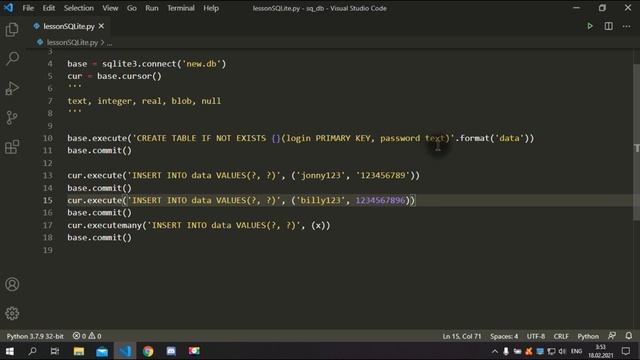
Task: Click lessonSQLite.py in the breadcrumb
Action: 72,42
